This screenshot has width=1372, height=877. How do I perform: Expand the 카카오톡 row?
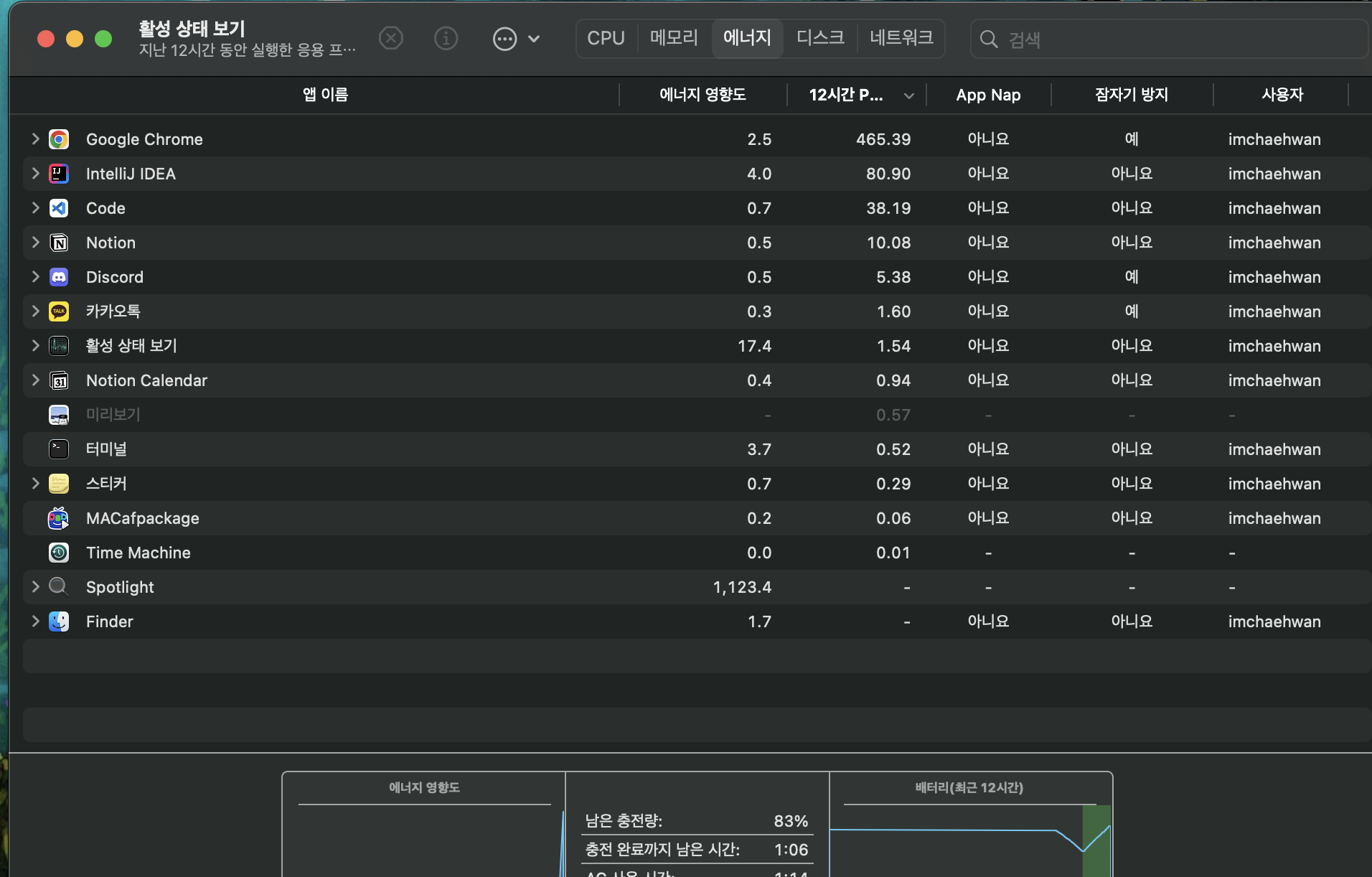(35, 311)
